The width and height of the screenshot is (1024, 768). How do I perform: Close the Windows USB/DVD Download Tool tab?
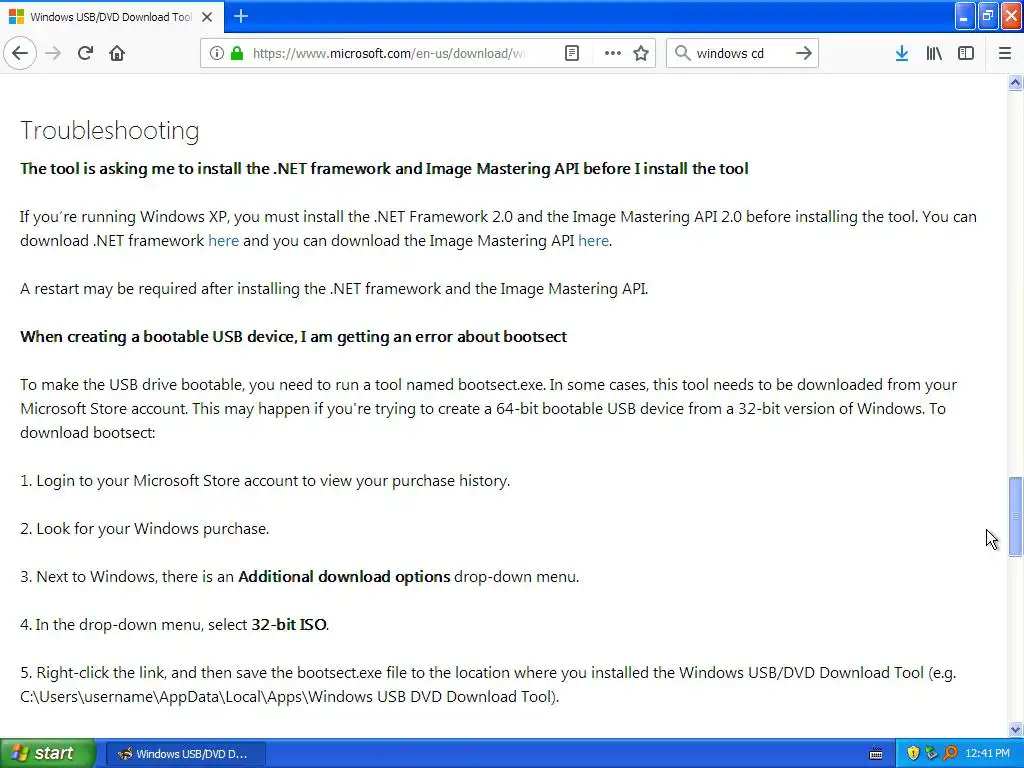pos(207,17)
